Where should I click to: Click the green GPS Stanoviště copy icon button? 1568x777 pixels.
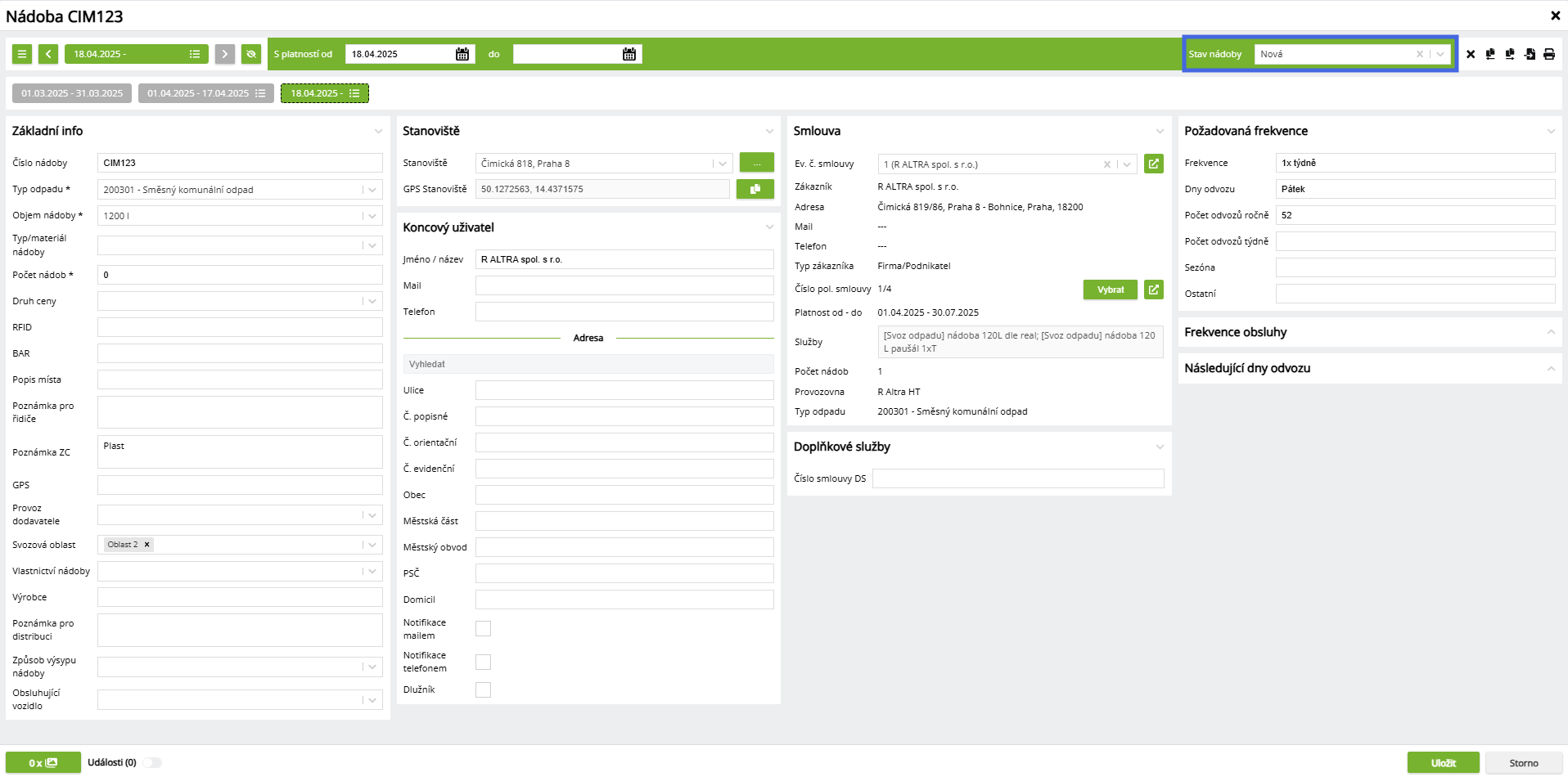755,189
